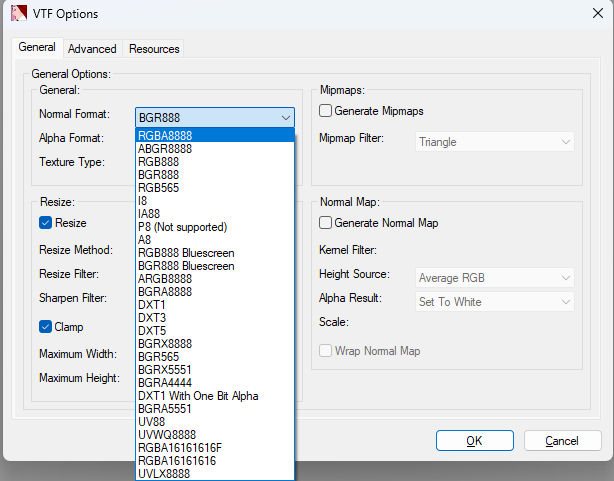Choose the RGB565 format entry

coord(158,188)
